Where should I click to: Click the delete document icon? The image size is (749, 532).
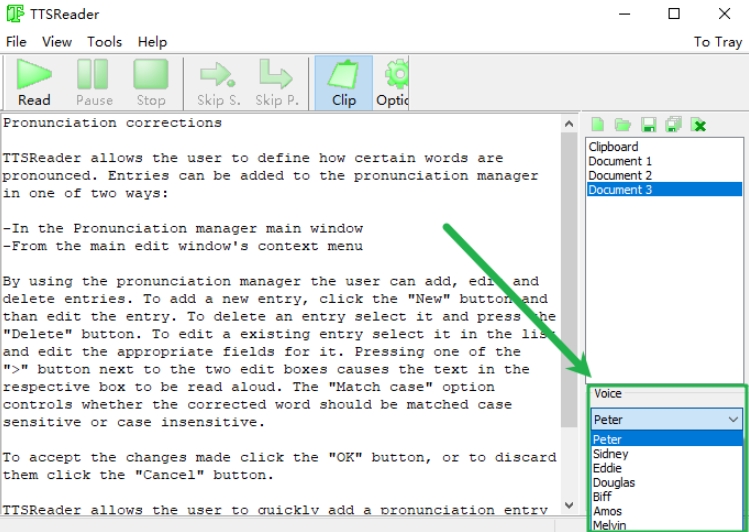click(699, 125)
